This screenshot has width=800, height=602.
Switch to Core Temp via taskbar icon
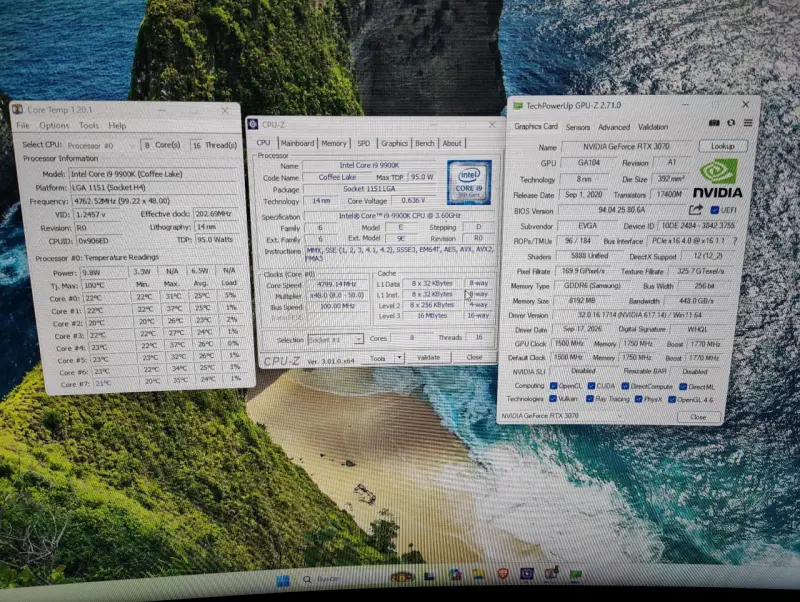pyautogui.click(x=551, y=573)
